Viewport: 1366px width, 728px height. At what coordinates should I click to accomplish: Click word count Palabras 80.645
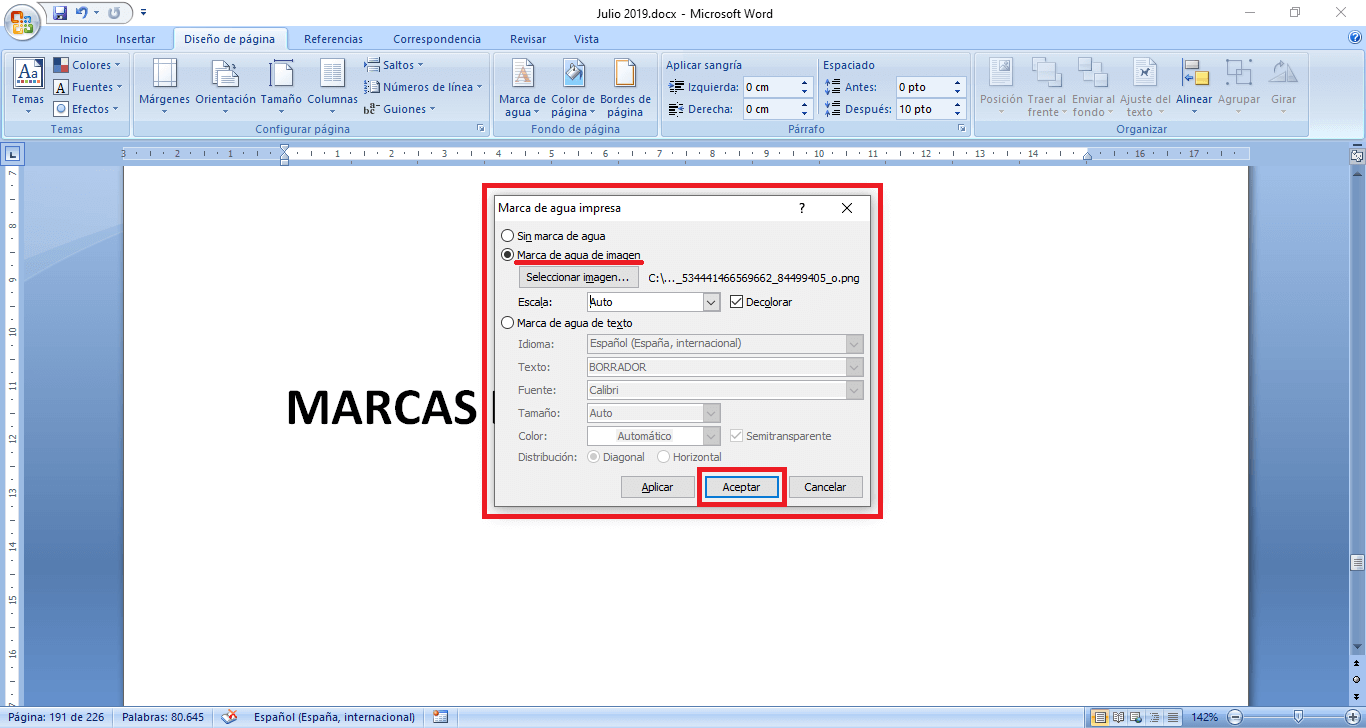pos(161,717)
